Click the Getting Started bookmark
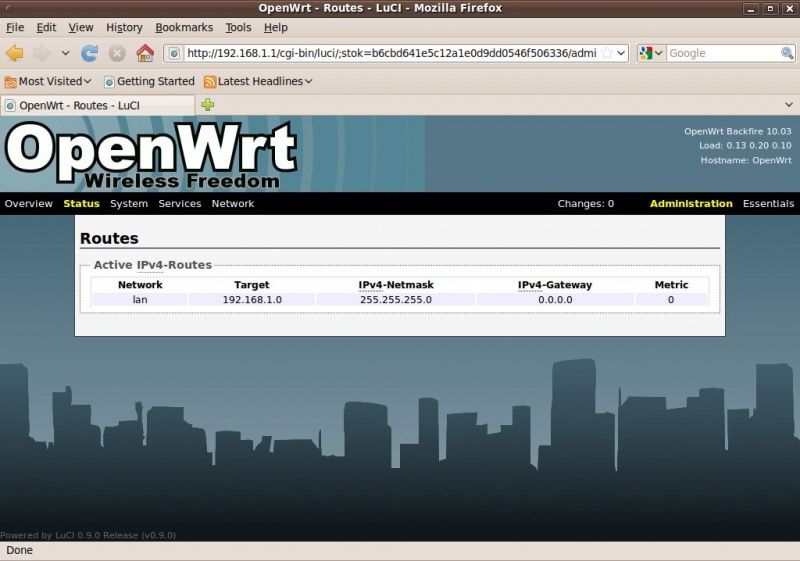Screen dimensions: 800x561 [149, 81]
